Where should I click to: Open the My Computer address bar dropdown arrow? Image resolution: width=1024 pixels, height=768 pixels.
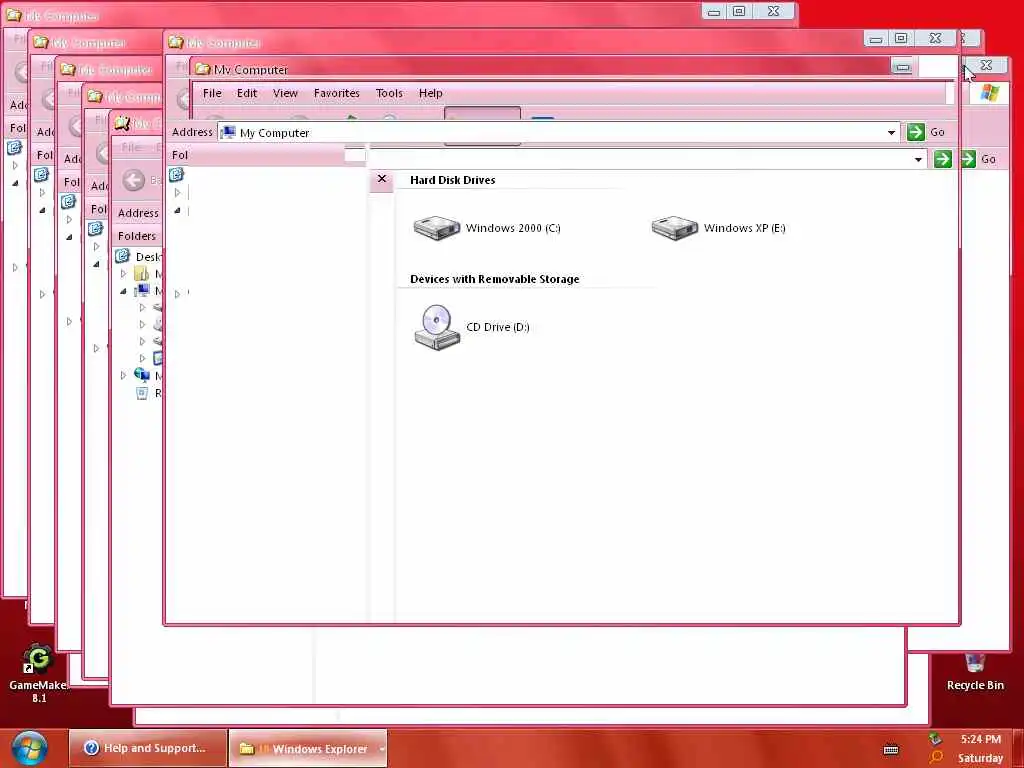pos(891,133)
